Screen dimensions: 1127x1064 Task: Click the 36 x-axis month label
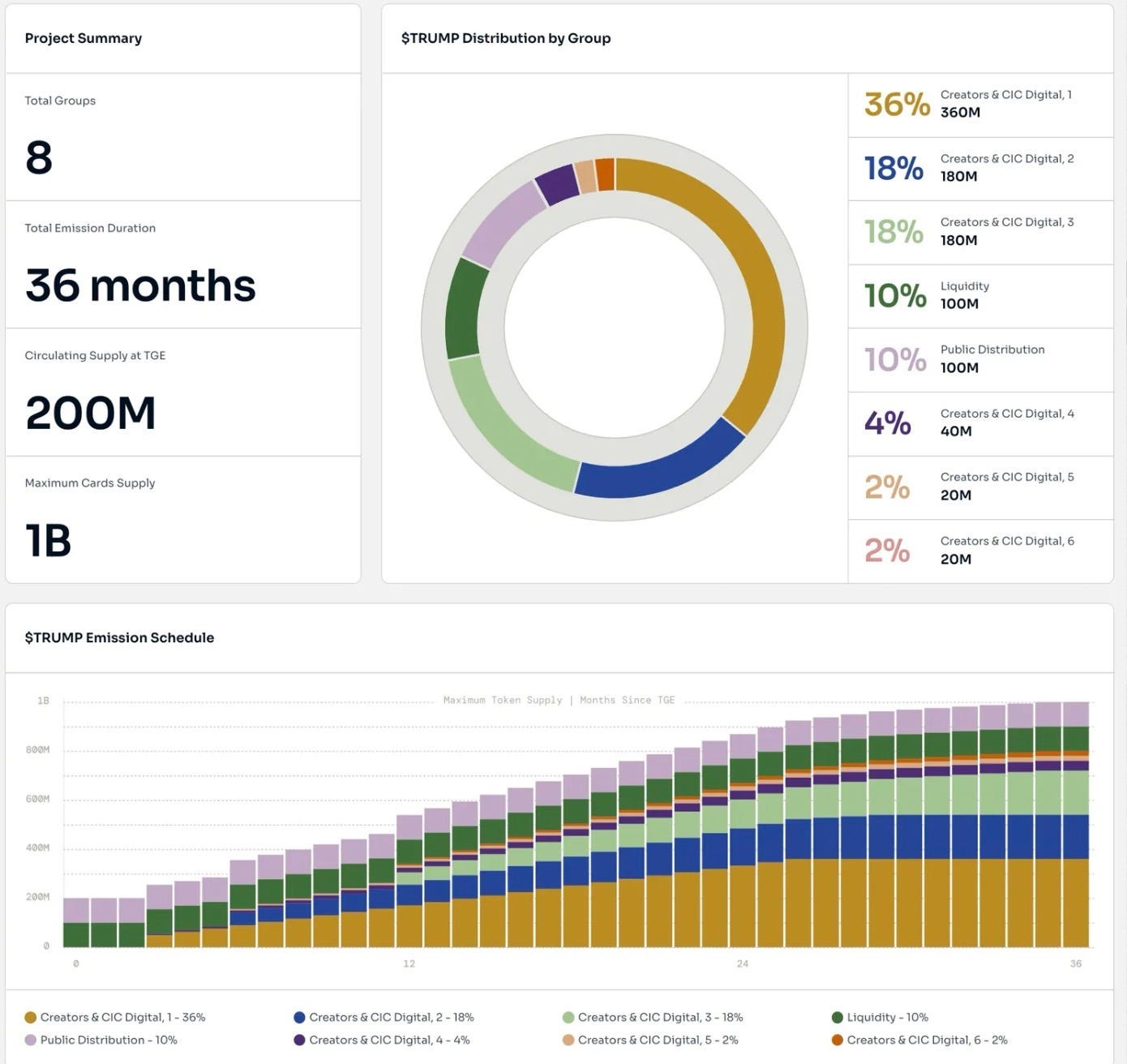tap(1076, 963)
